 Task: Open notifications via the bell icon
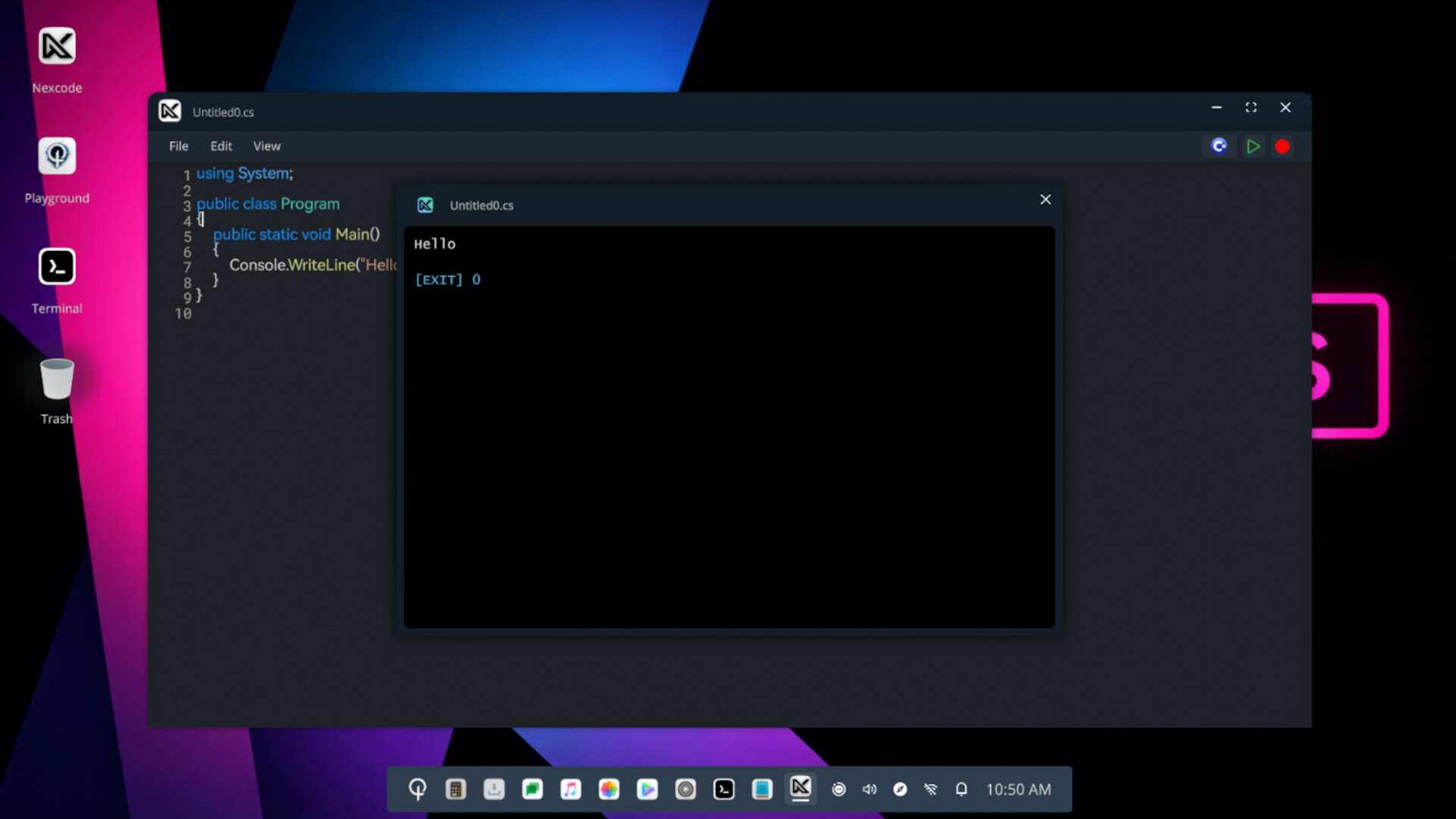pos(961,789)
